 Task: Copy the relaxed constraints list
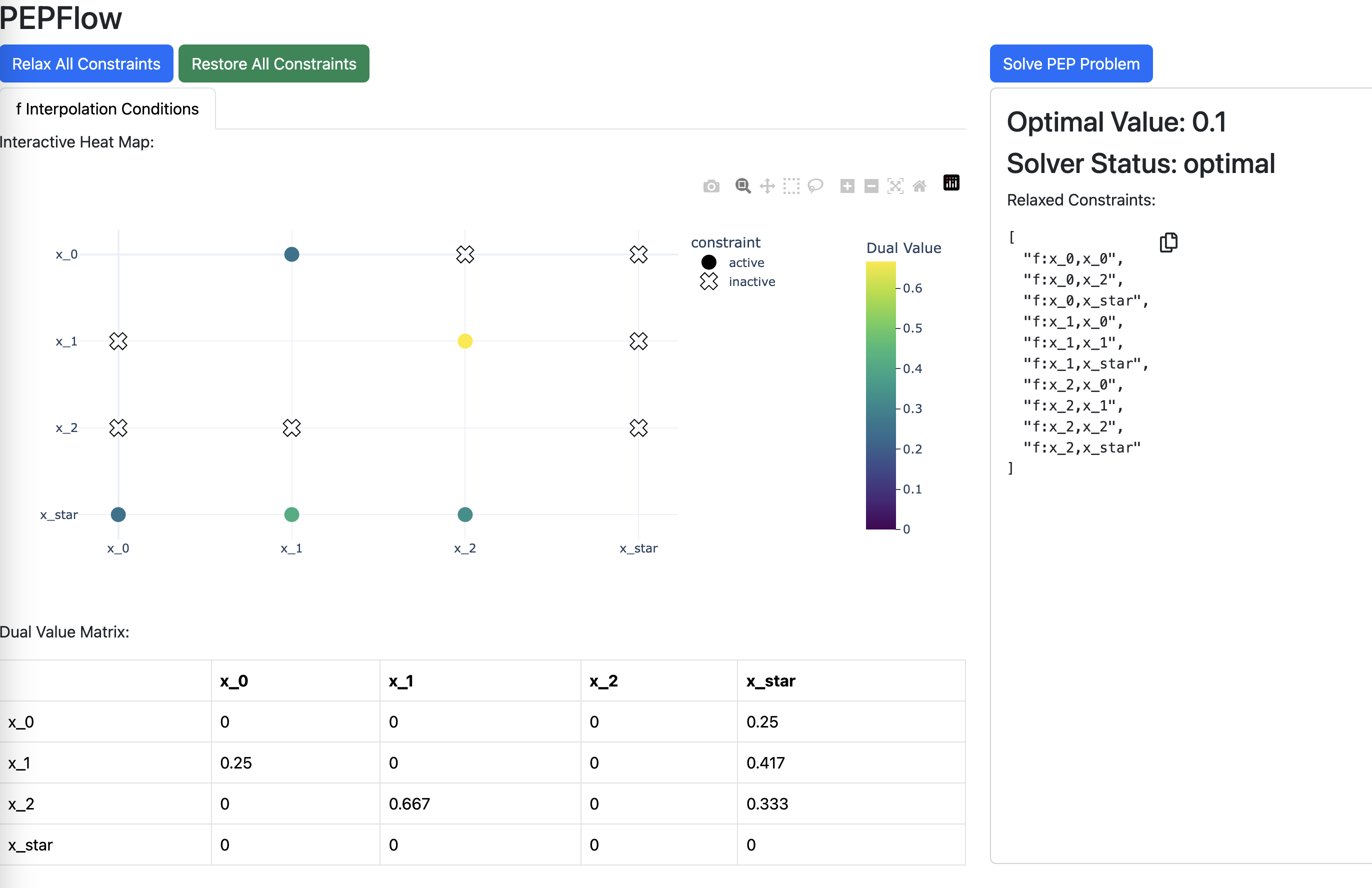point(1168,242)
